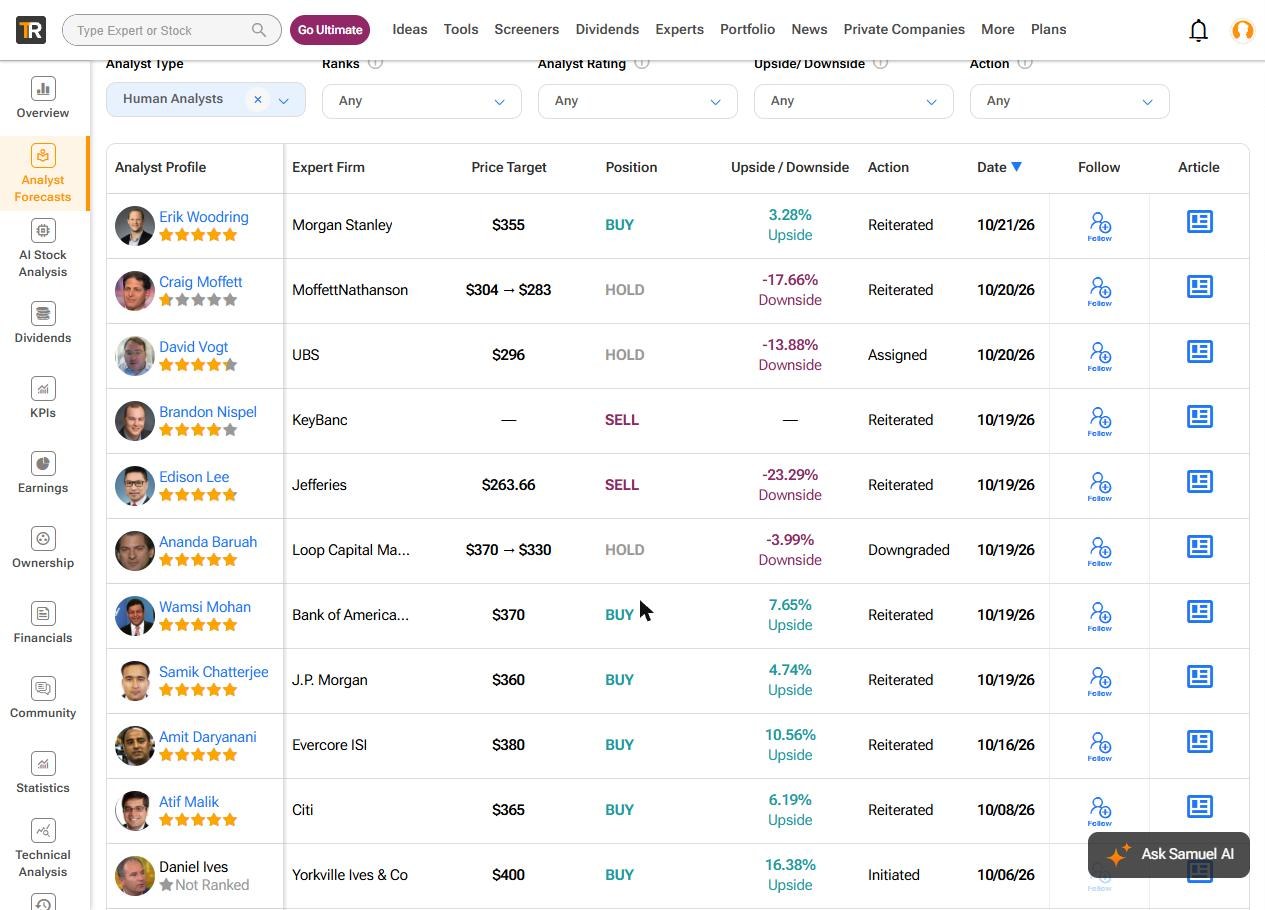The width and height of the screenshot is (1265, 910).
Task: Open the More menu
Action: [x=998, y=29]
